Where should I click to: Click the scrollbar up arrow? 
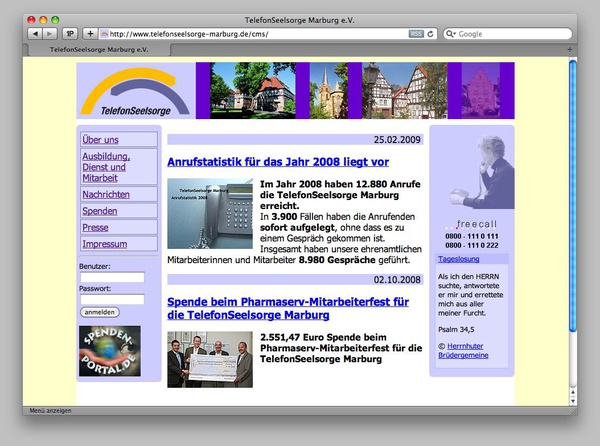573,392
